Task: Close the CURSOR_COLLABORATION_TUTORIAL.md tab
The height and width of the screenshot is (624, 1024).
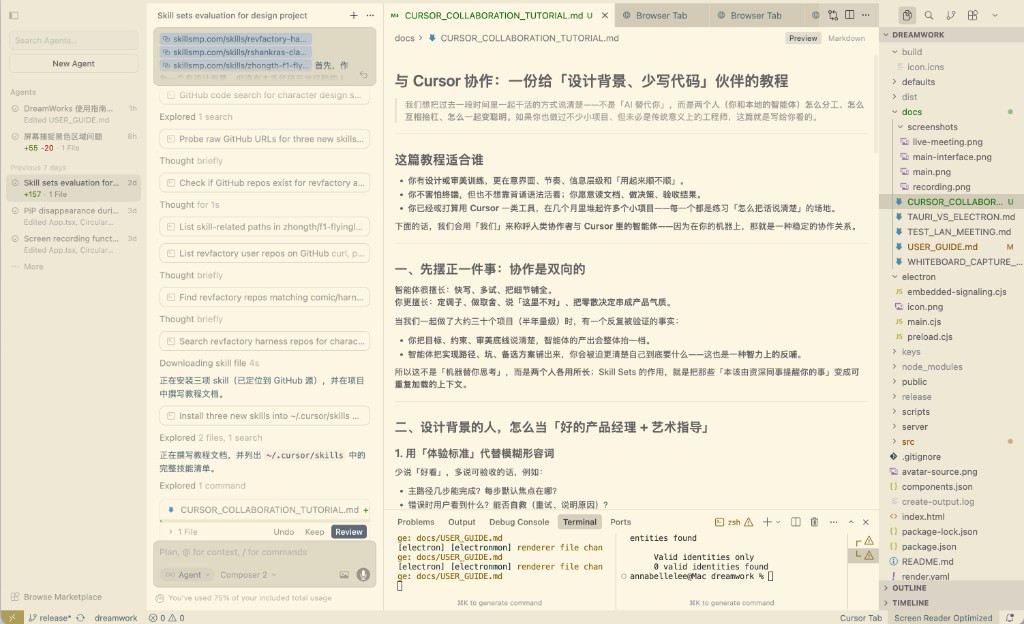Action: point(605,15)
